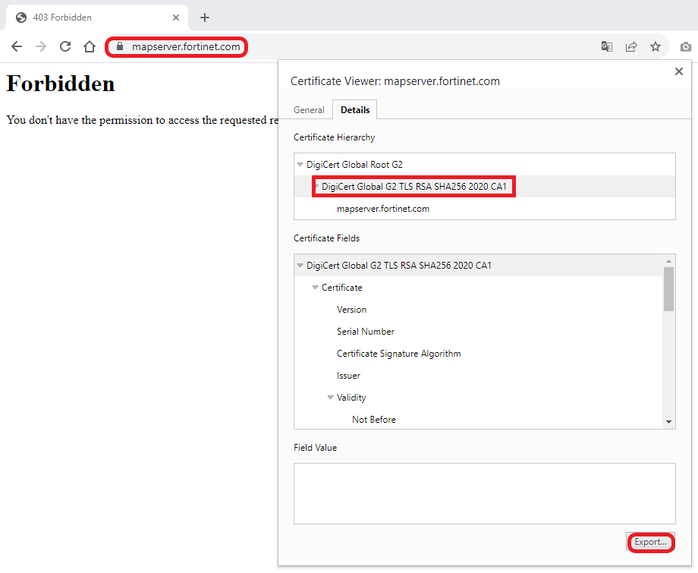698x573 pixels.
Task: Open a new tab with plus button
Action: coord(205,17)
